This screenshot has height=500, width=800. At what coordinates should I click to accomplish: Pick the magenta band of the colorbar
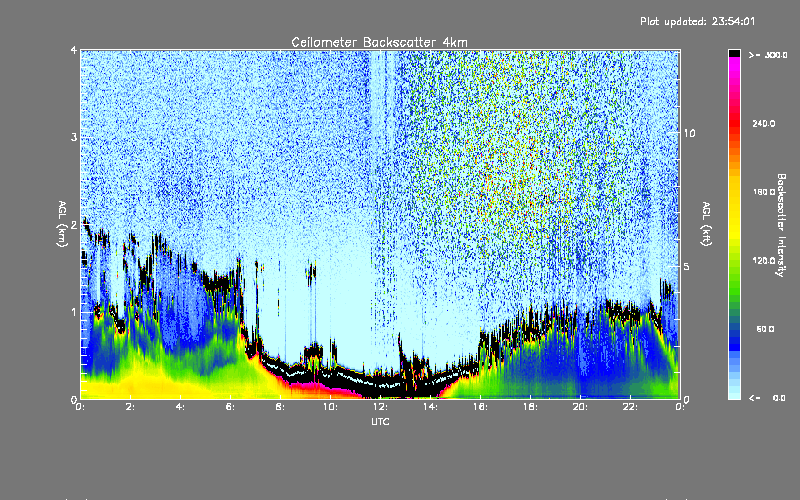734,66
